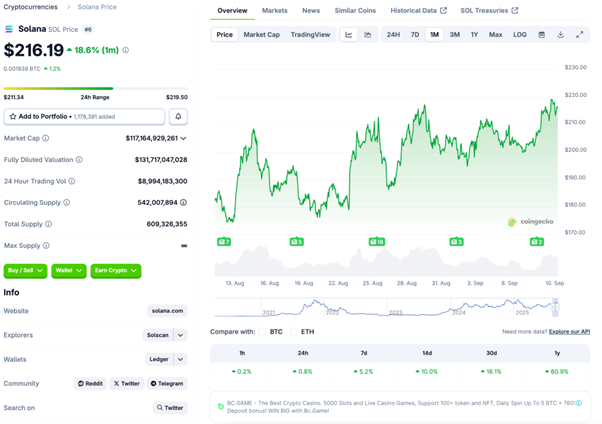Switch to the News tab

[311, 11]
